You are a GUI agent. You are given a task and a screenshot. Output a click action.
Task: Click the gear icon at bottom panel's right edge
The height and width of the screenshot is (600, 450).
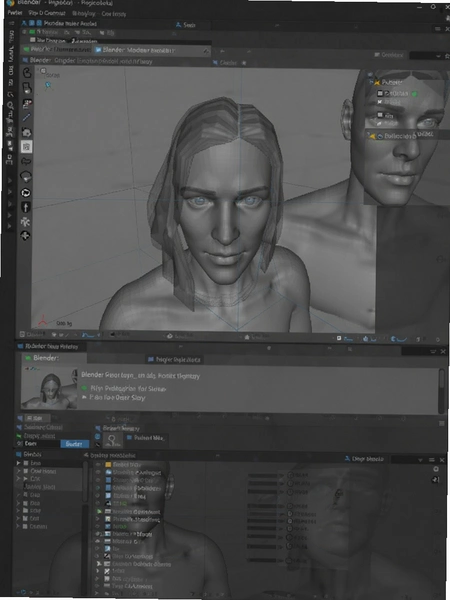point(435,469)
